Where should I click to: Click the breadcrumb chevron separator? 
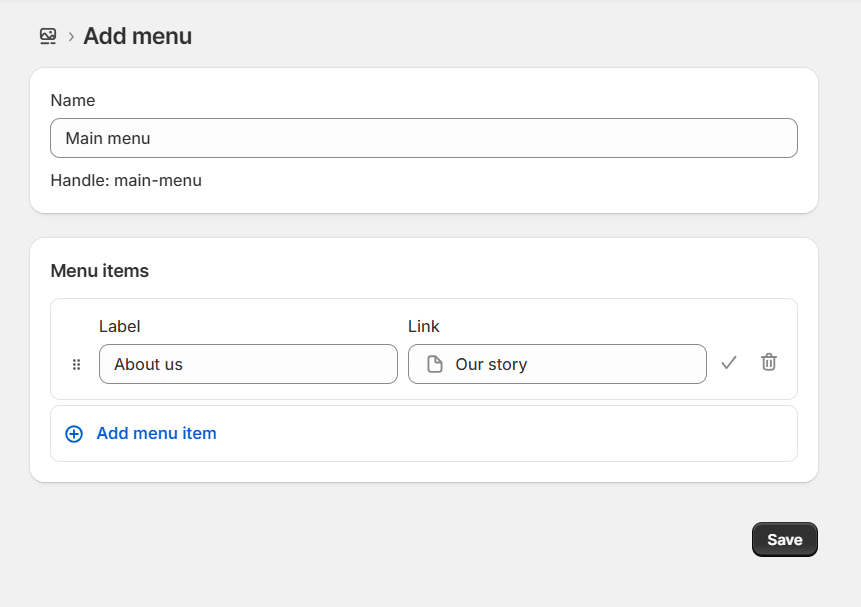(71, 37)
